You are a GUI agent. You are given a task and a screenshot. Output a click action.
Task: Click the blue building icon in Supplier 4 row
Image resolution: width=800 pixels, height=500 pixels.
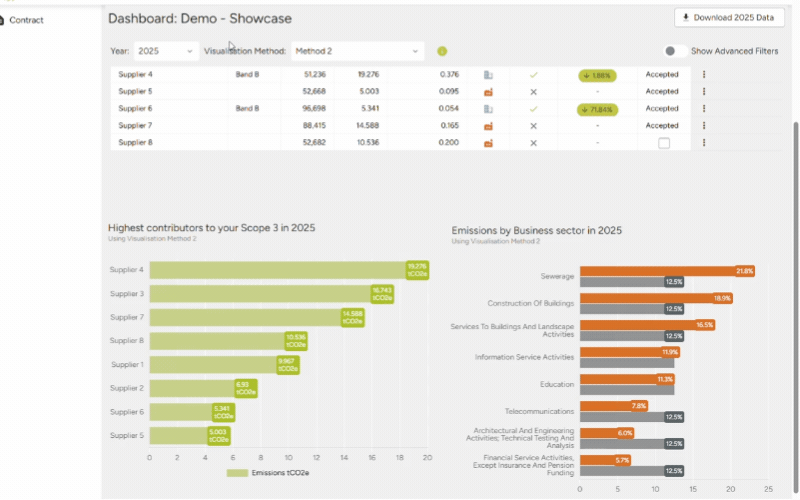(488, 75)
